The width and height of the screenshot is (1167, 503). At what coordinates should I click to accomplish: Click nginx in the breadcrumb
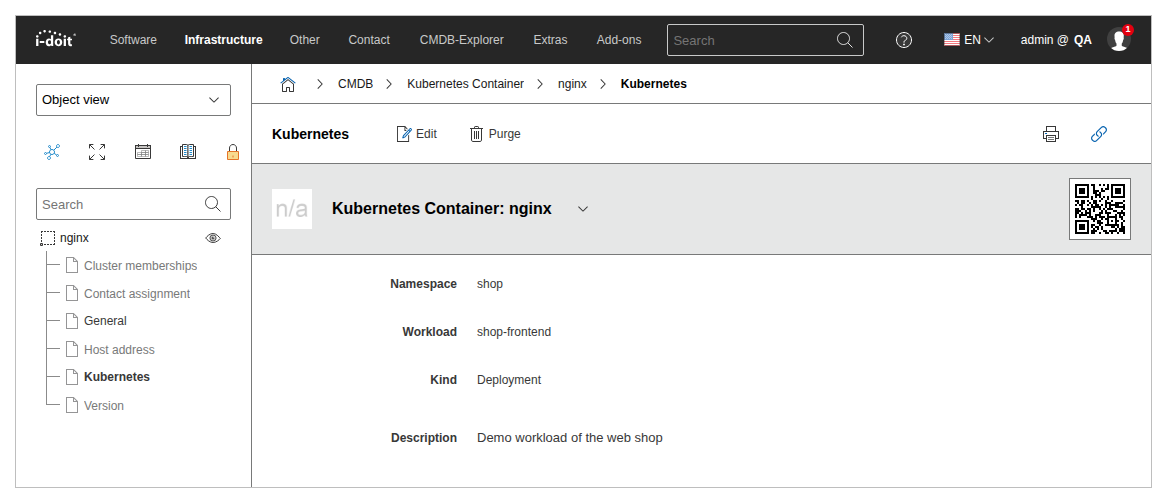(572, 84)
